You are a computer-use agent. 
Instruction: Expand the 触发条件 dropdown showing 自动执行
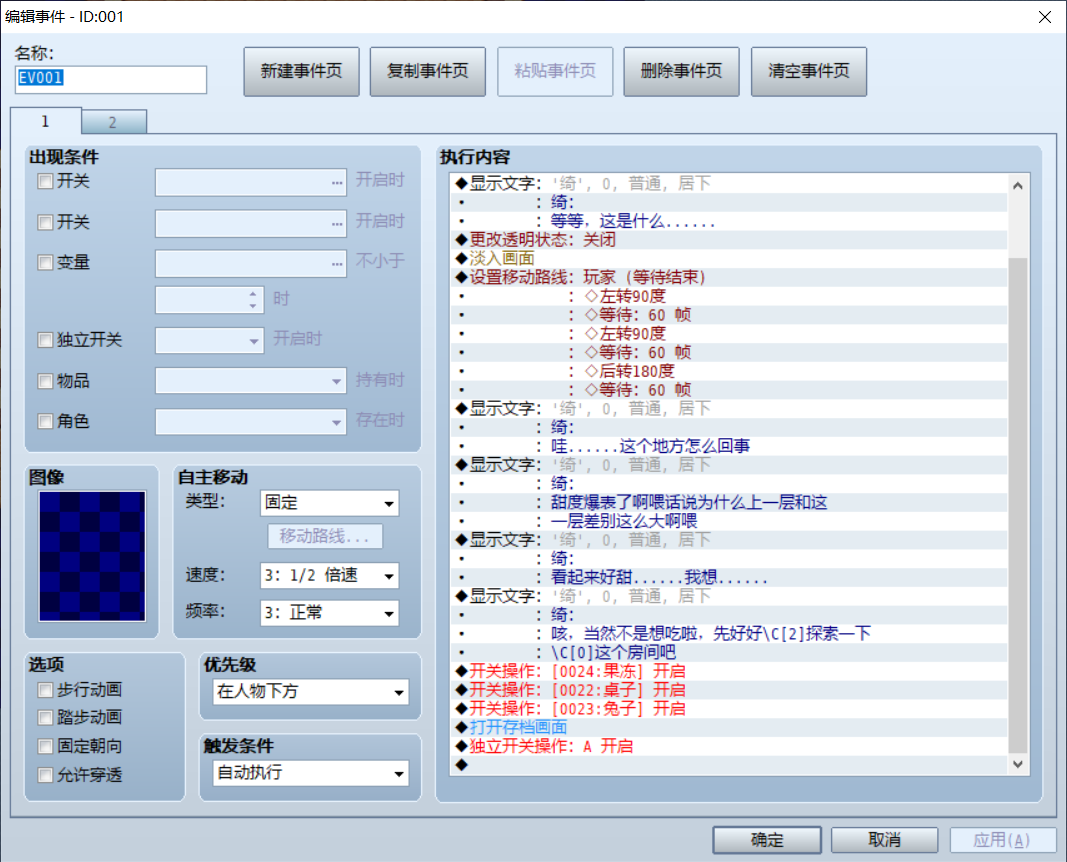(311, 773)
